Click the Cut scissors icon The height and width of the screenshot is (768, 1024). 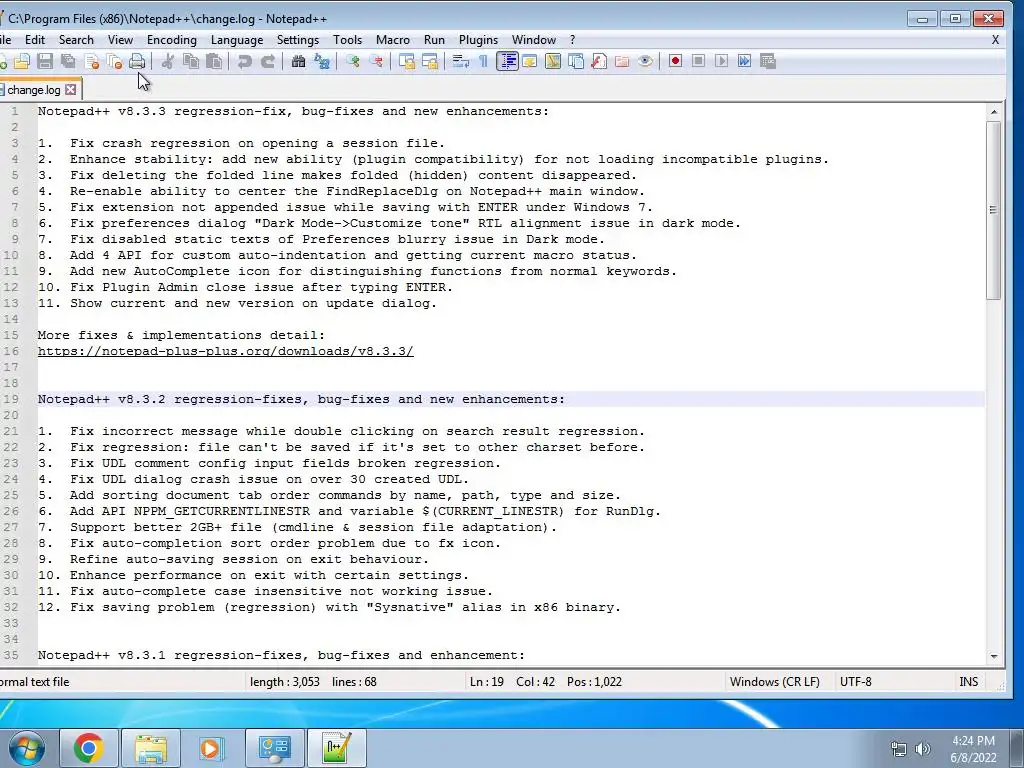(x=168, y=61)
